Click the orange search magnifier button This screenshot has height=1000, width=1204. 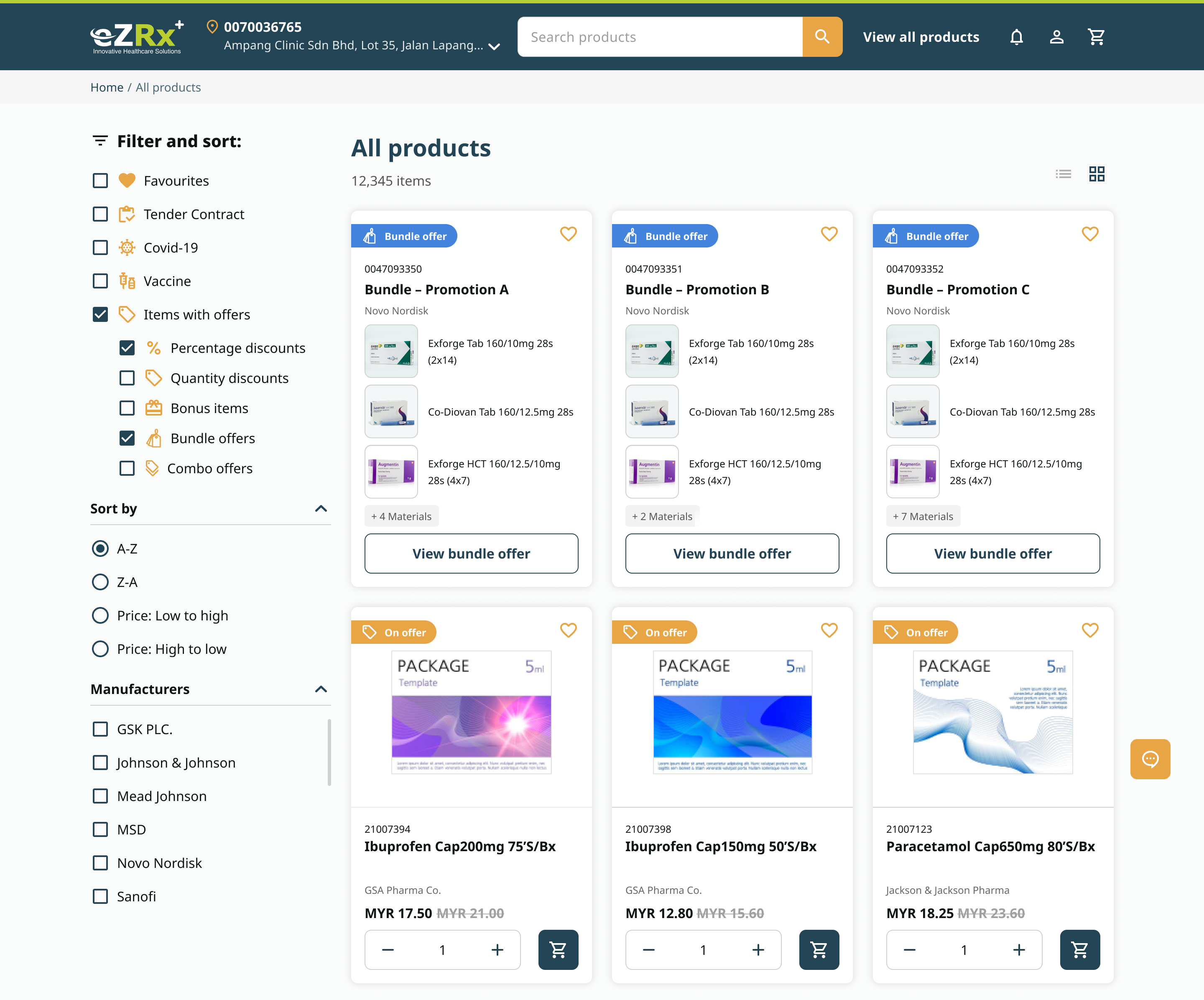tap(821, 37)
